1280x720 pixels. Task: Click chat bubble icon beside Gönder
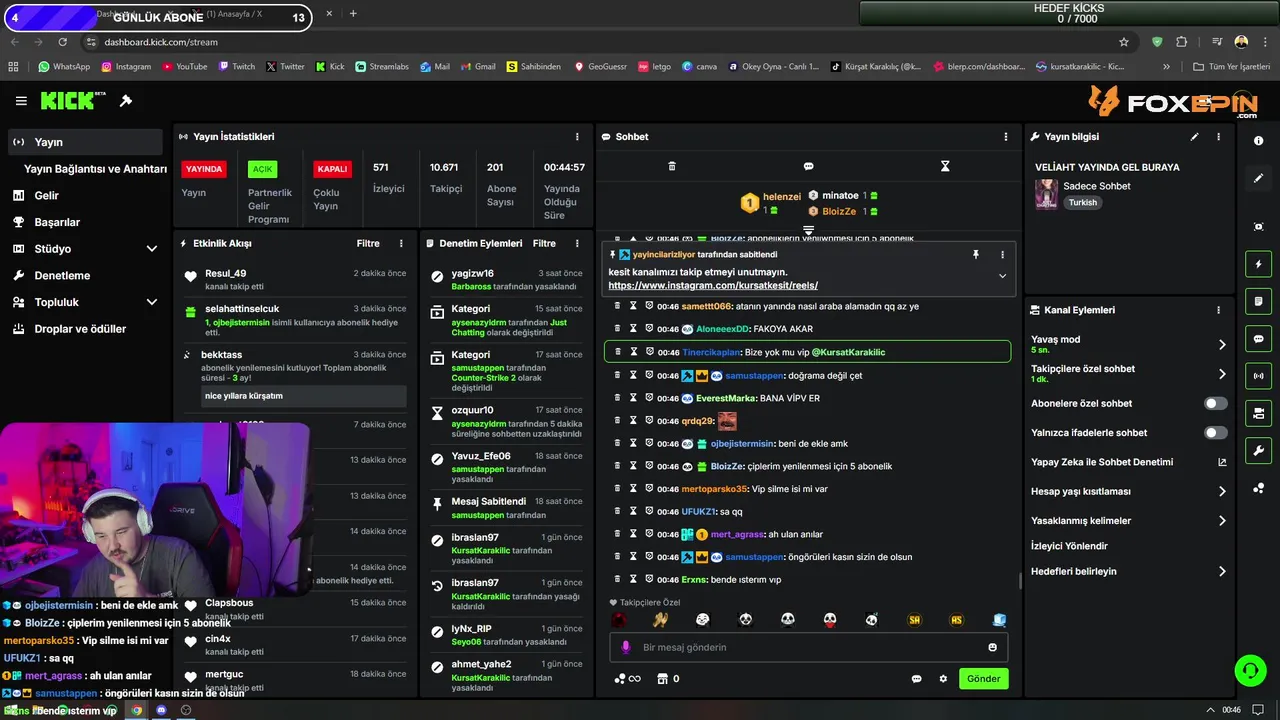[916, 679]
